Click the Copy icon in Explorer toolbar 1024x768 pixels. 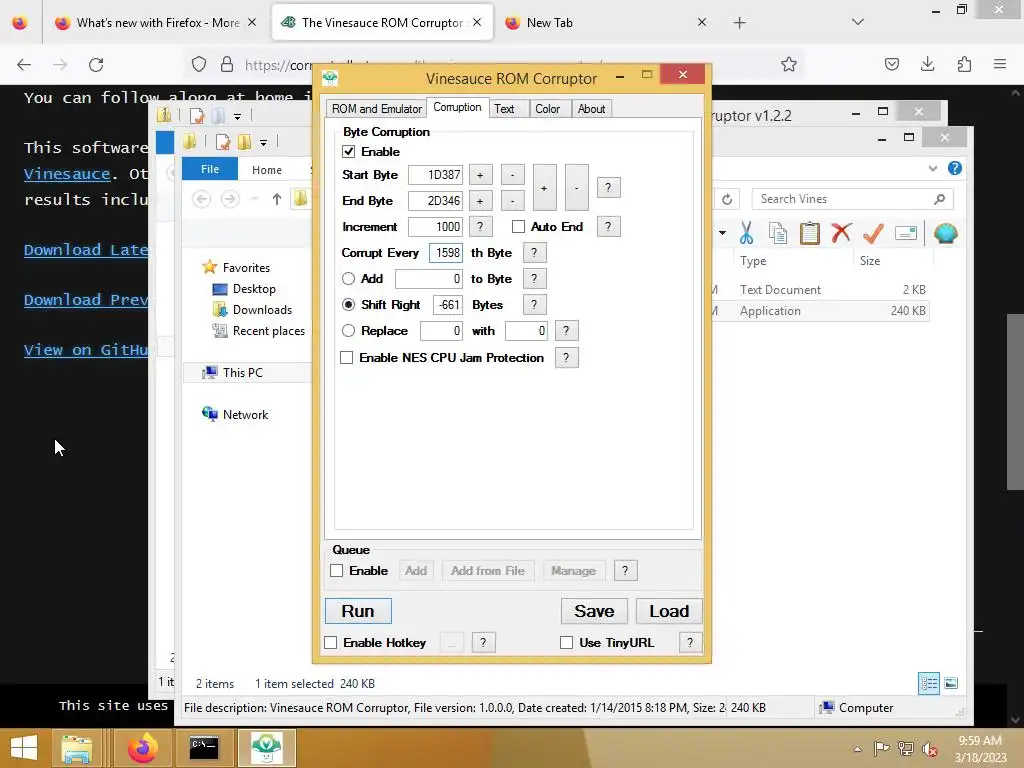click(x=777, y=233)
